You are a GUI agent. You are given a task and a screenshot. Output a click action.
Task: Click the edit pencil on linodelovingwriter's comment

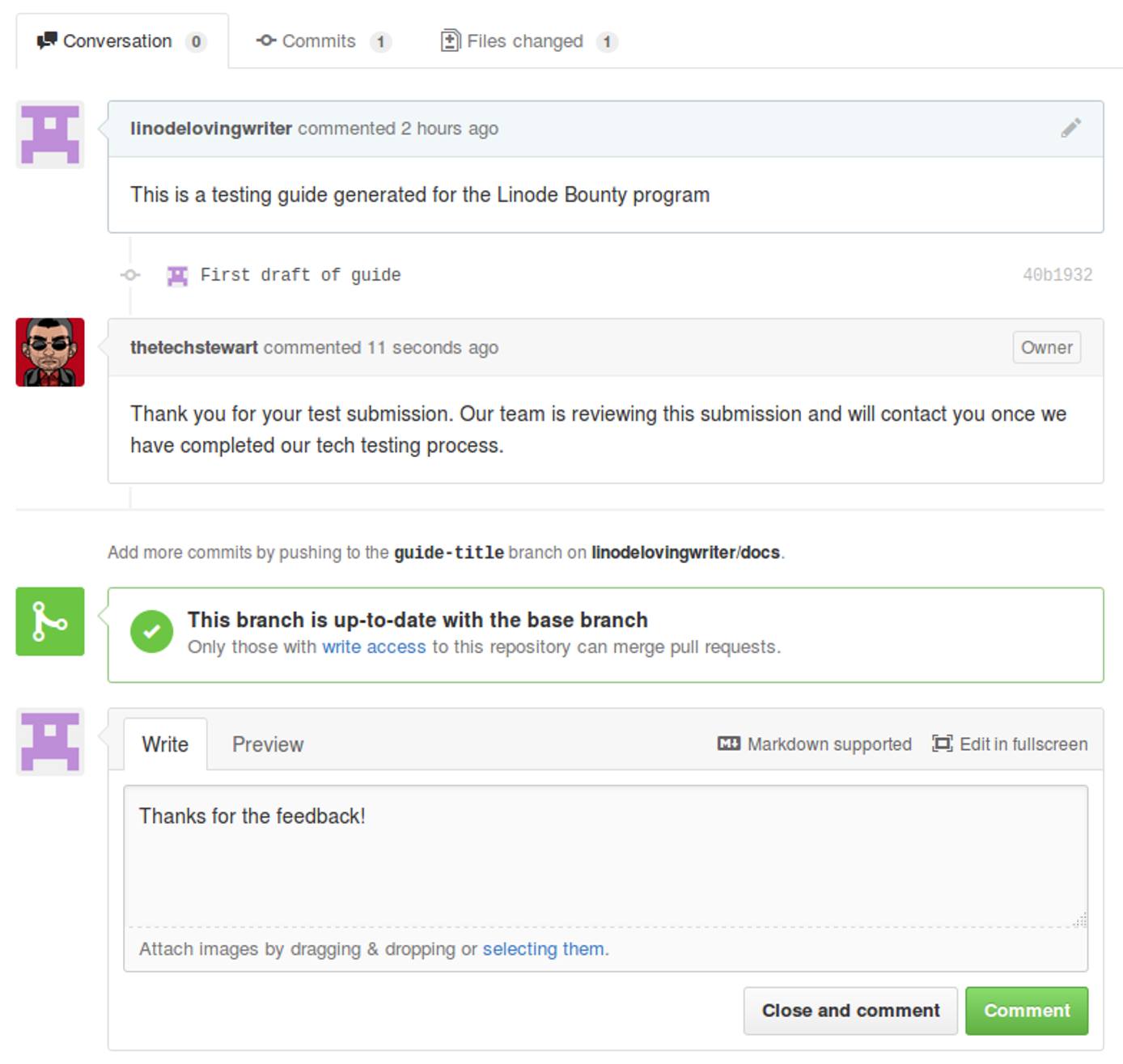point(1072,127)
